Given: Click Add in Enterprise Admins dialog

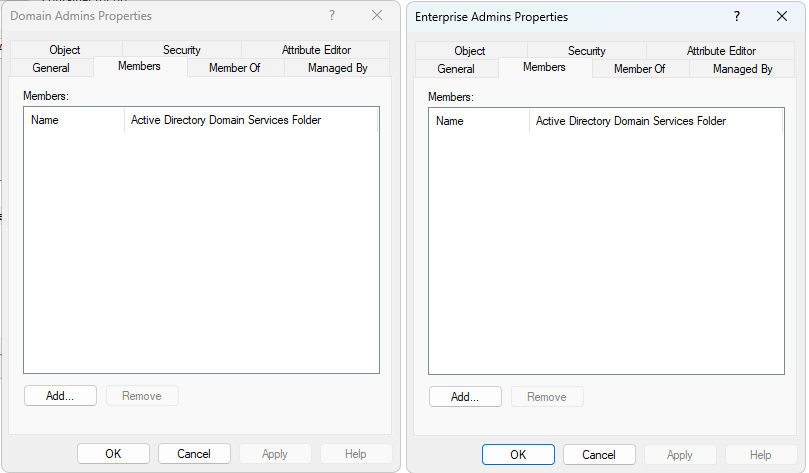Looking at the screenshot, I should tap(465, 397).
